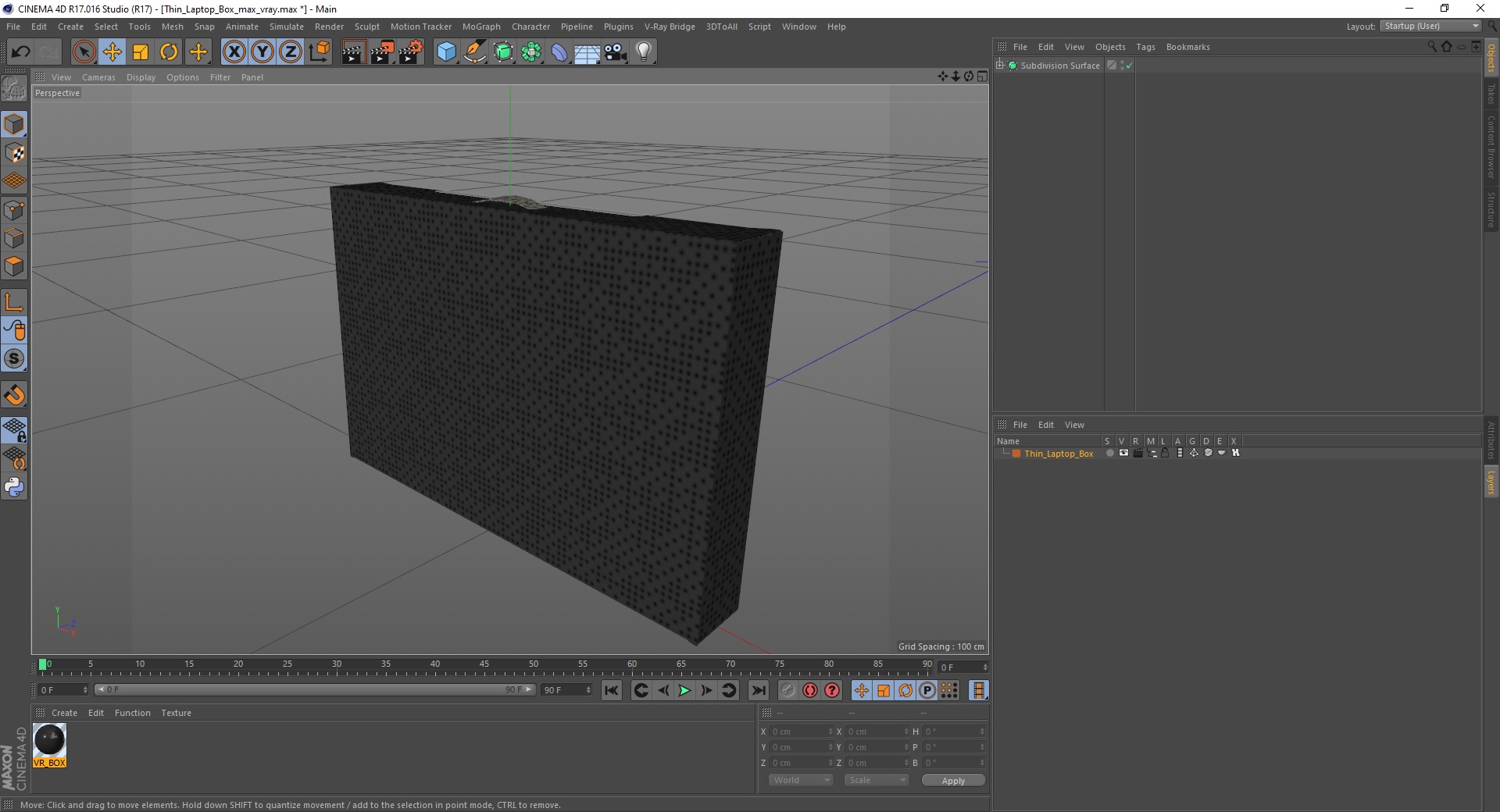
Task: Click the Thin_Laptop_Box layer color swatch
Action: (1016, 454)
